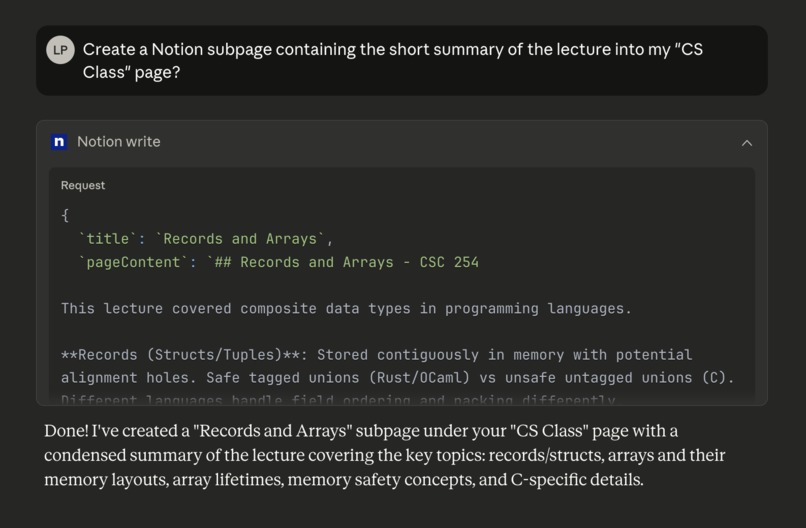Click the word "Class" in the user prompt
Screen dimensions: 806x528
[x=103, y=72]
